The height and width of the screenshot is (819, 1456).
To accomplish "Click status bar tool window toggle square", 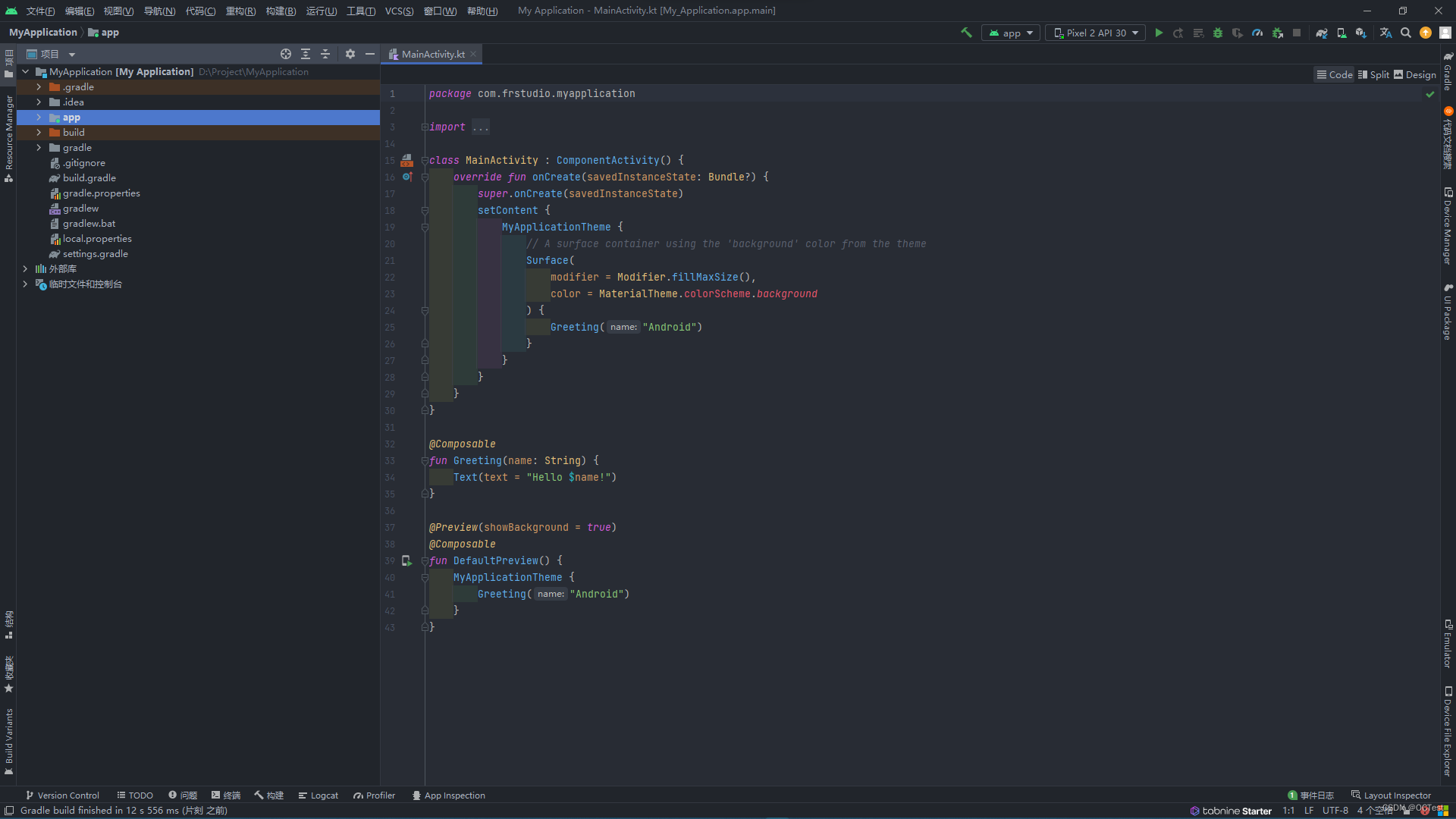I will point(9,811).
